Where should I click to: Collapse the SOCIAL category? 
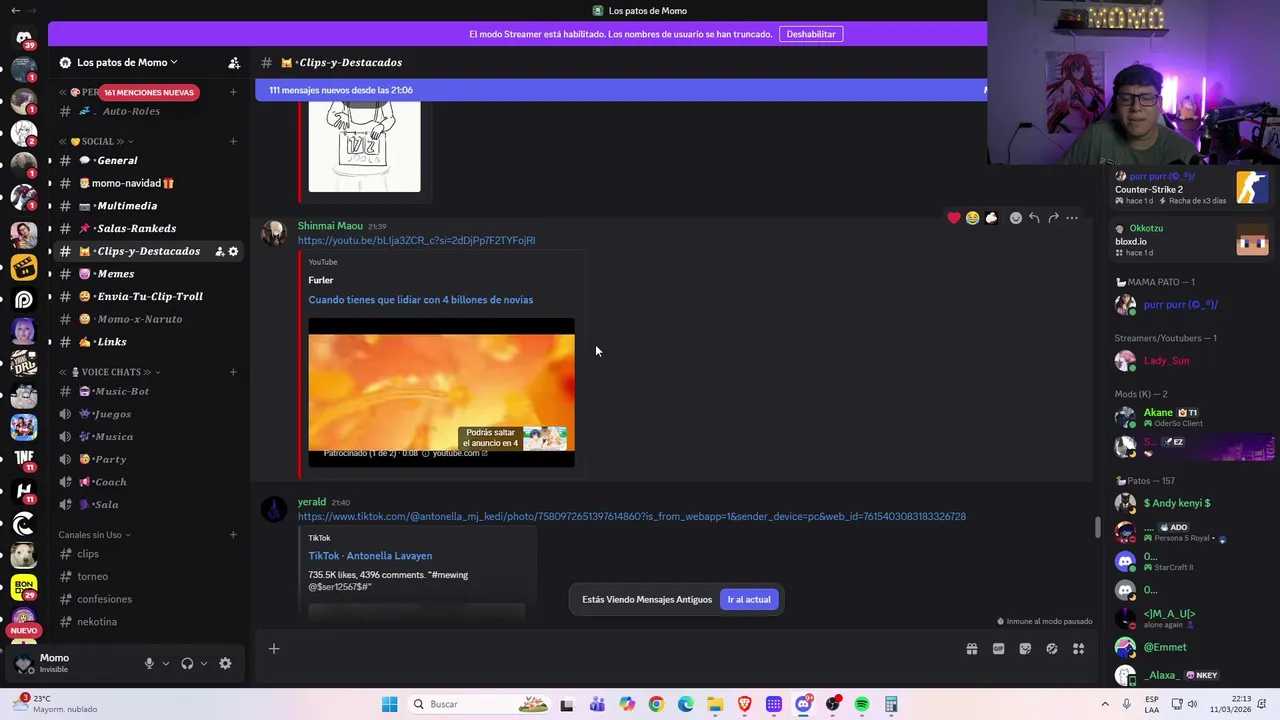[x=97, y=141]
